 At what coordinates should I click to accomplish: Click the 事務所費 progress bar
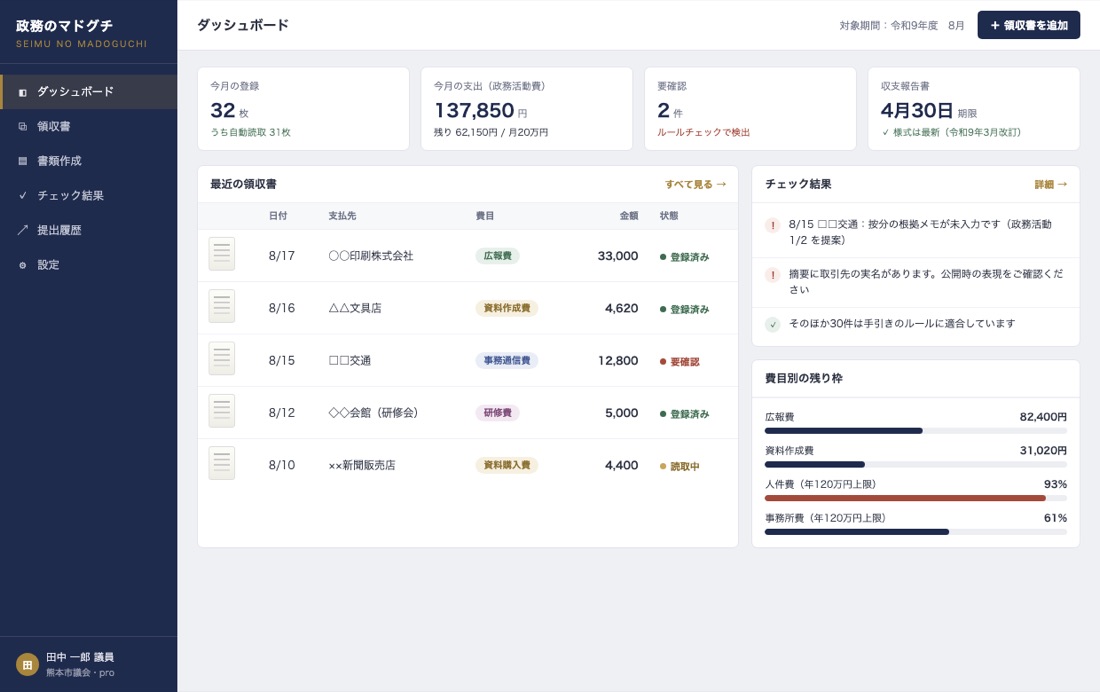point(915,532)
